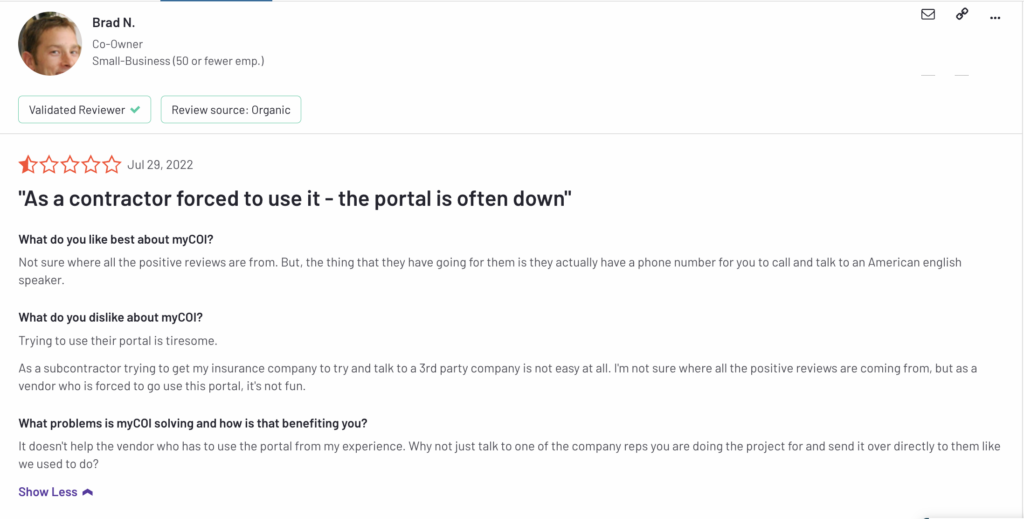Click the Review source: Organic badge
The height and width of the screenshot is (519, 1024).
[231, 110]
